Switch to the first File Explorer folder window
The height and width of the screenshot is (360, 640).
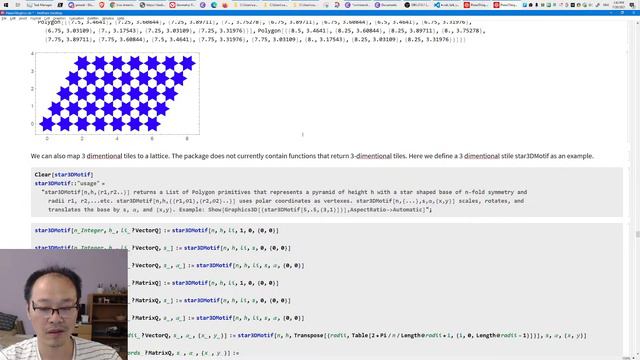coord(247,5)
